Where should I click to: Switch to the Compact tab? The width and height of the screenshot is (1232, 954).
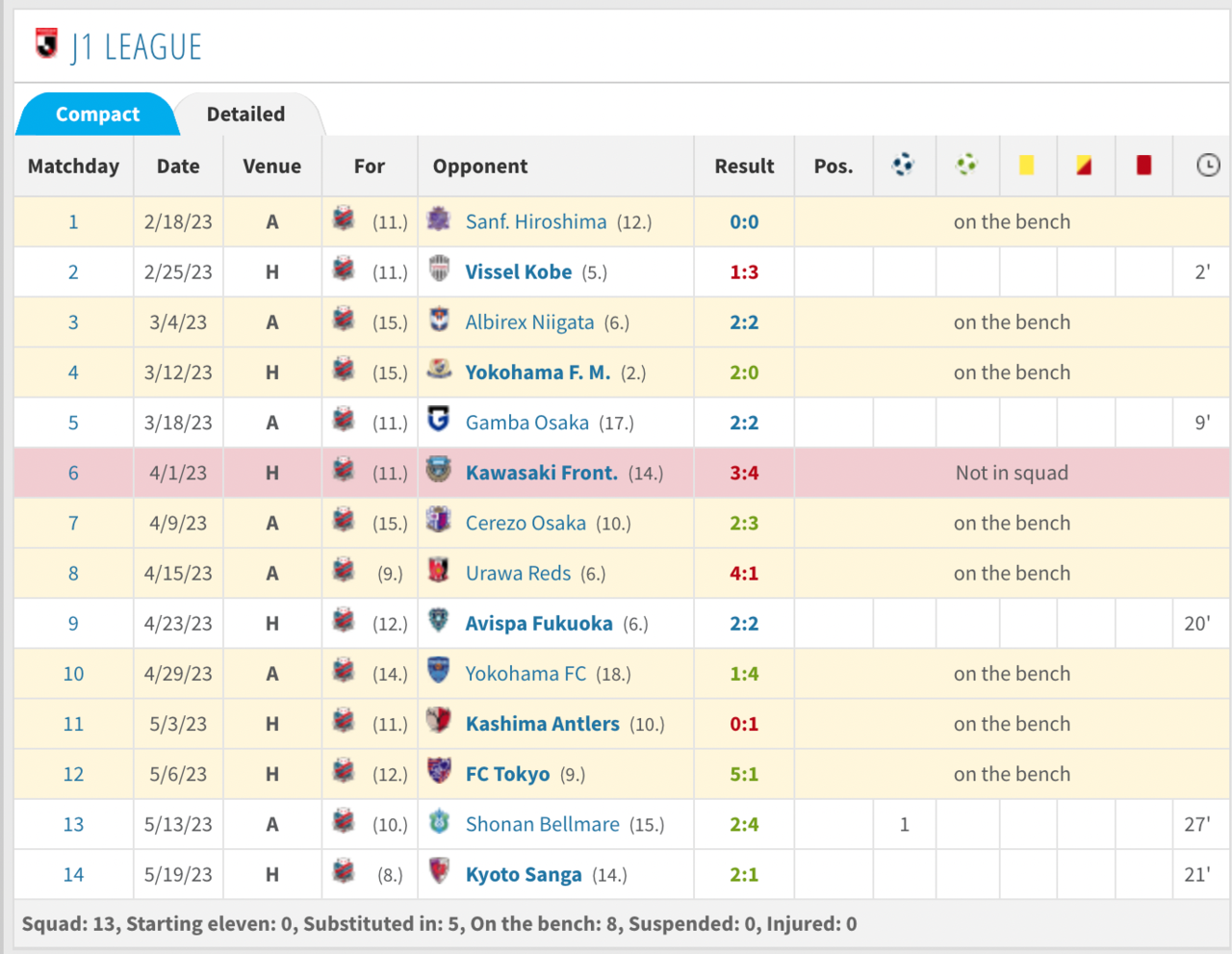(x=97, y=114)
